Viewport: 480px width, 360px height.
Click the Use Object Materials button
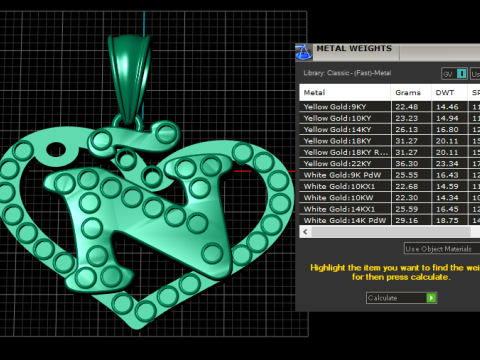(x=442, y=249)
